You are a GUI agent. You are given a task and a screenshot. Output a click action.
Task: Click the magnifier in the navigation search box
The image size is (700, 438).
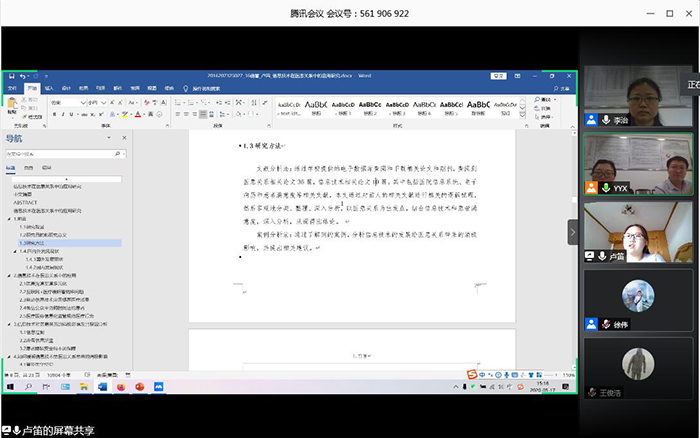click(117, 155)
